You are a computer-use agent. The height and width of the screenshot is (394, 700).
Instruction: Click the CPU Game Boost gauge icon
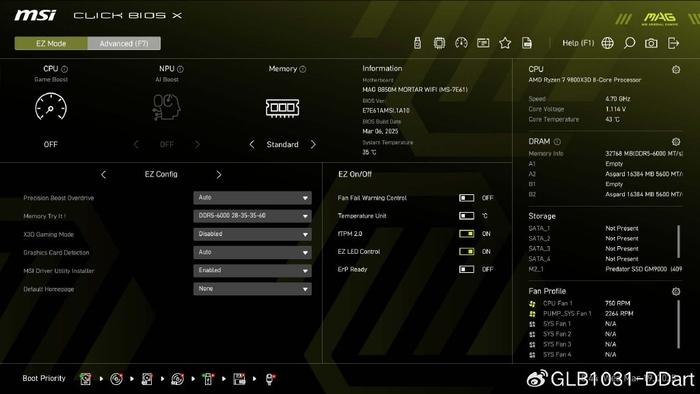pyautogui.click(x=51, y=107)
